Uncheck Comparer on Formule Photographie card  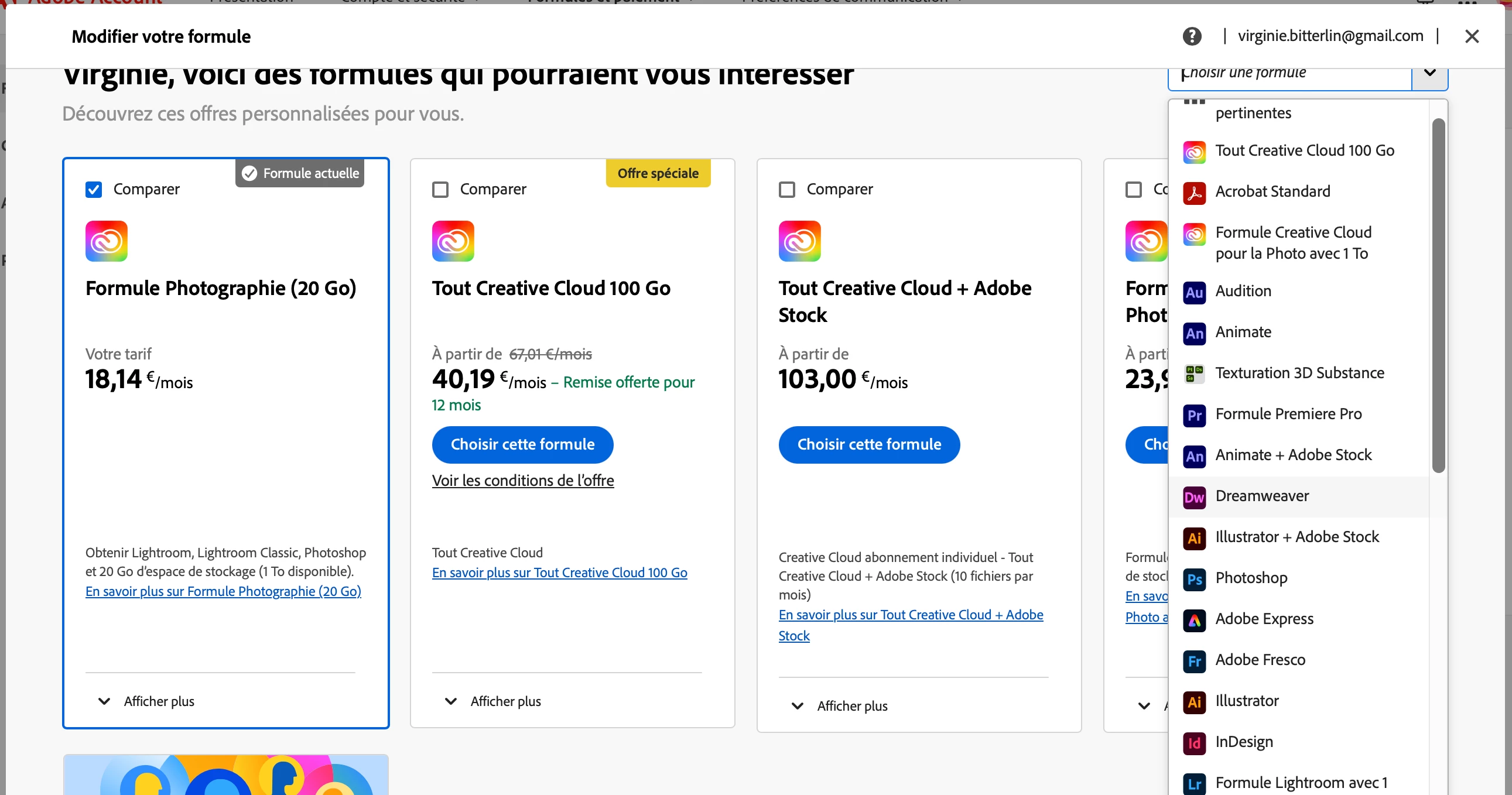coord(94,190)
